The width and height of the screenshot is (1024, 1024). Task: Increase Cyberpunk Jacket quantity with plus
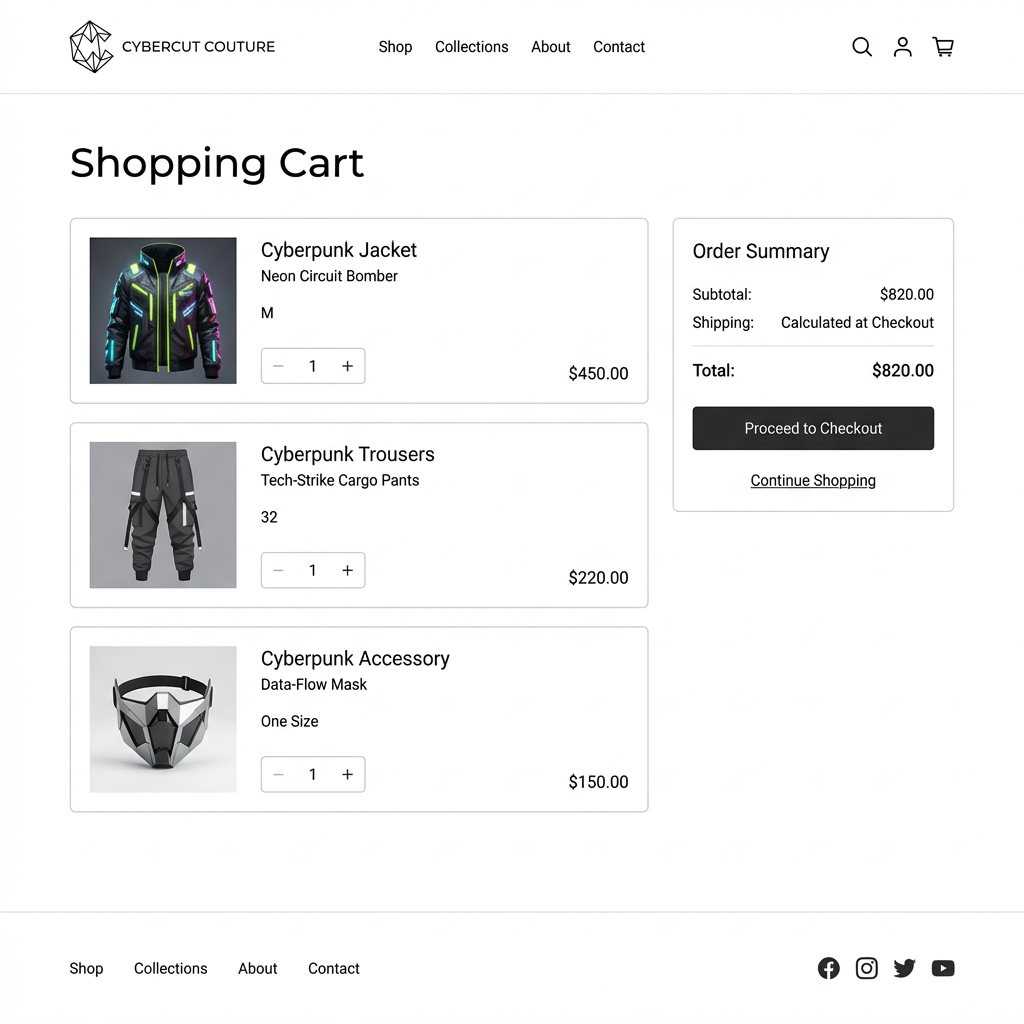point(347,366)
